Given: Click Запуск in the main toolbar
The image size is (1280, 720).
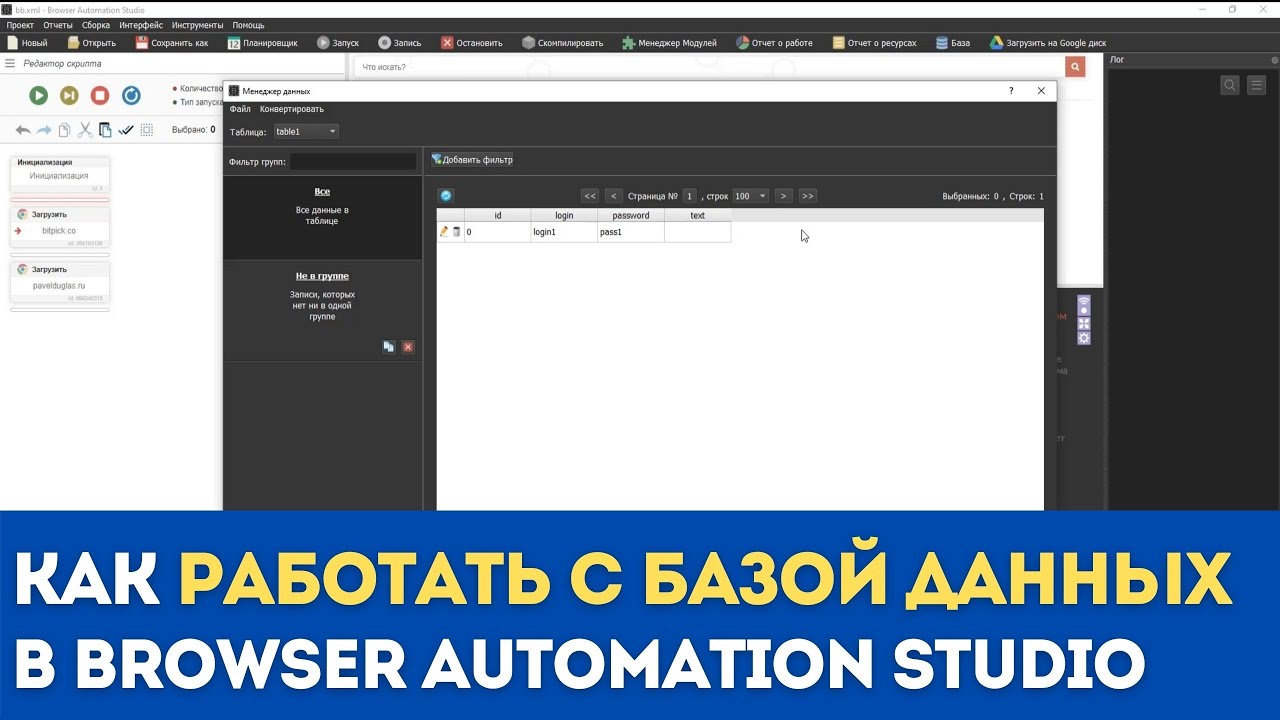Looking at the screenshot, I should 338,43.
